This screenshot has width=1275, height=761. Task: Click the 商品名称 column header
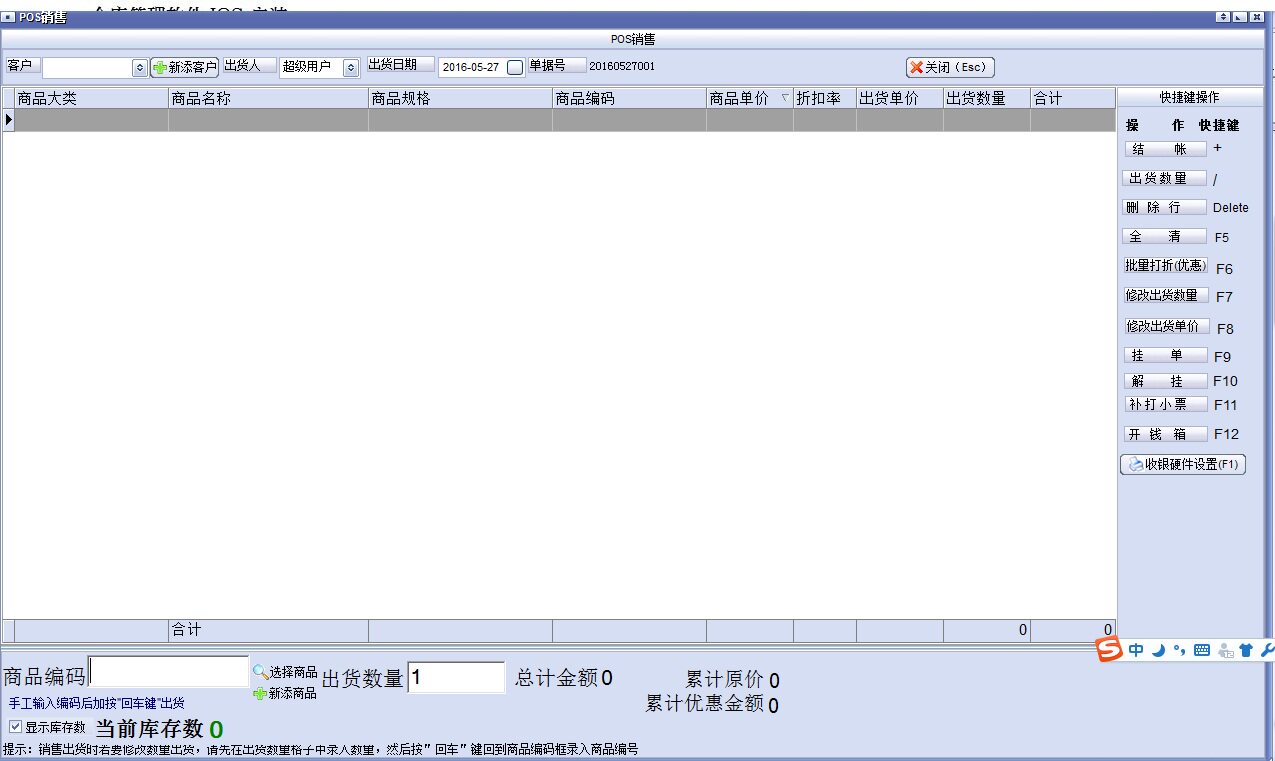[x=268, y=98]
